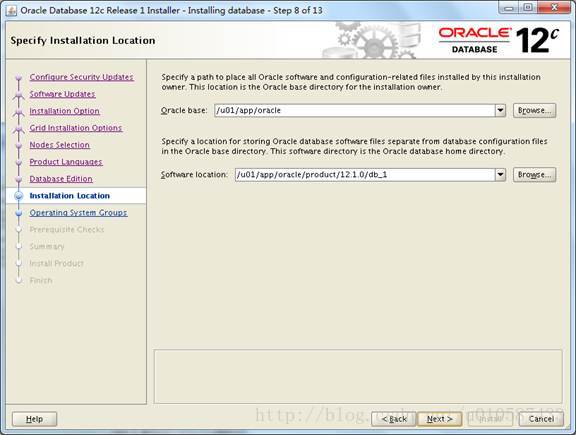This screenshot has width=576, height=435.
Task: Click the Database Edition step bullet
Action: click(x=19, y=179)
